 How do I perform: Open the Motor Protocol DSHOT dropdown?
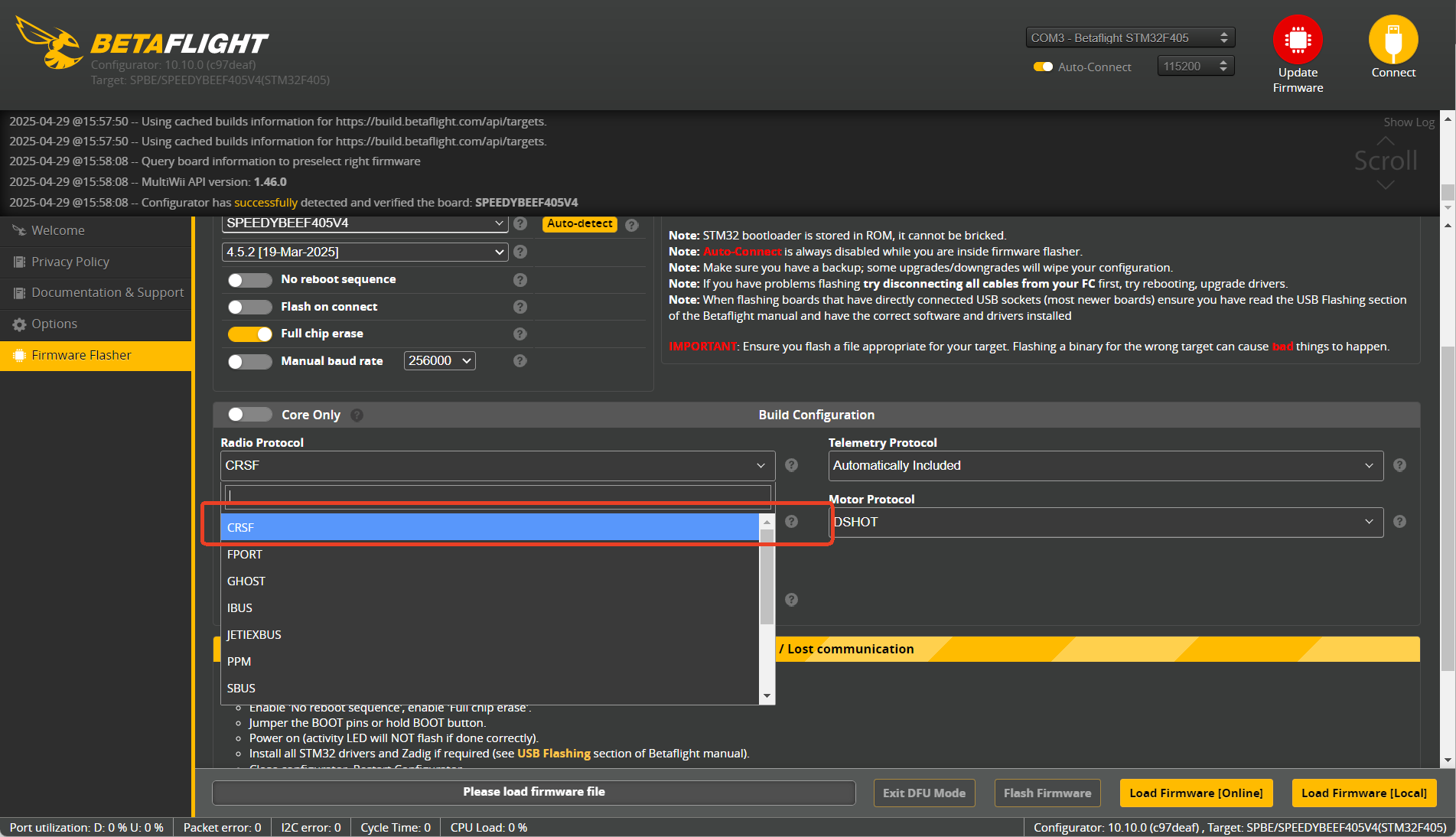pos(1106,522)
